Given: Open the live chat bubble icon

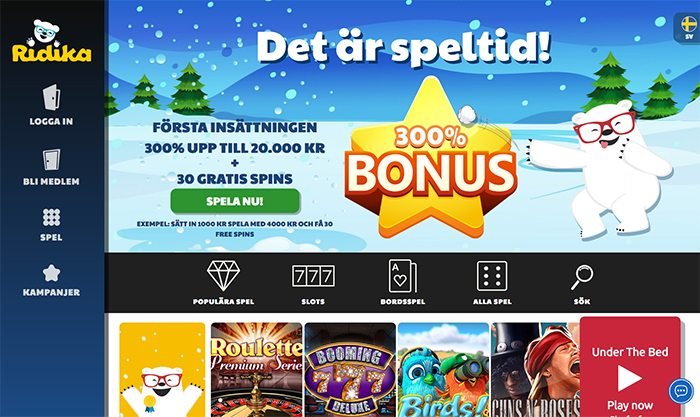Looking at the screenshot, I should (x=681, y=391).
